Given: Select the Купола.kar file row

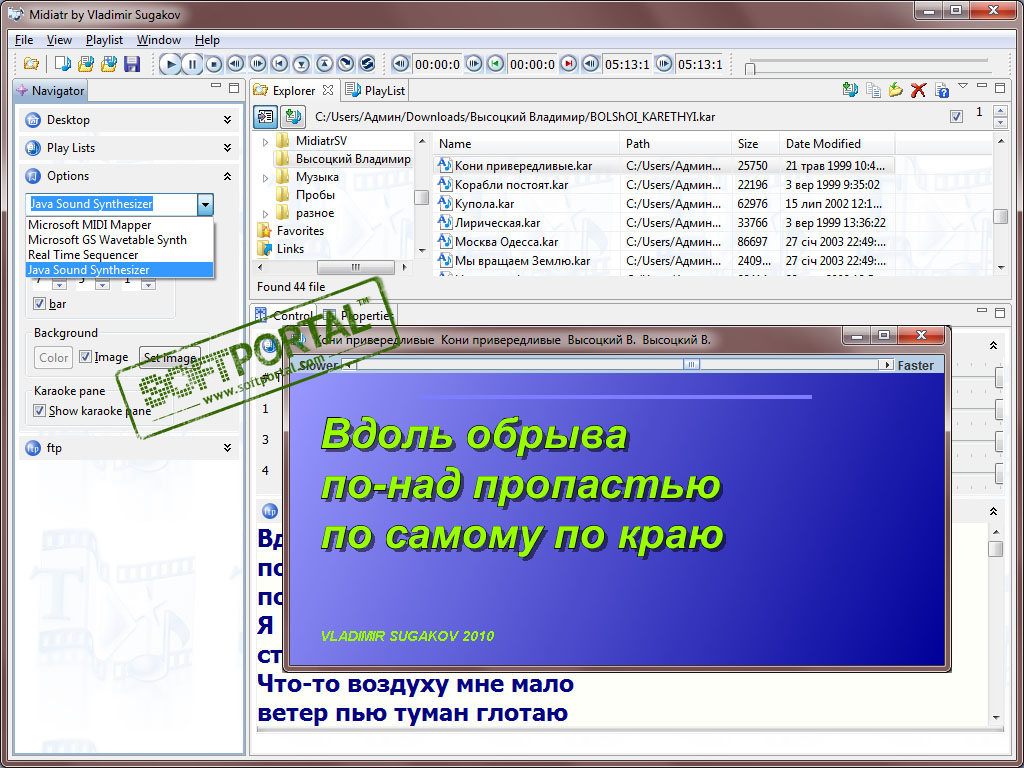Looking at the screenshot, I should click(x=664, y=204).
